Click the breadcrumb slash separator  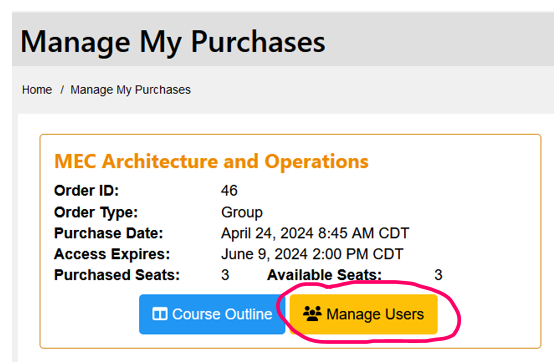pos(62,90)
